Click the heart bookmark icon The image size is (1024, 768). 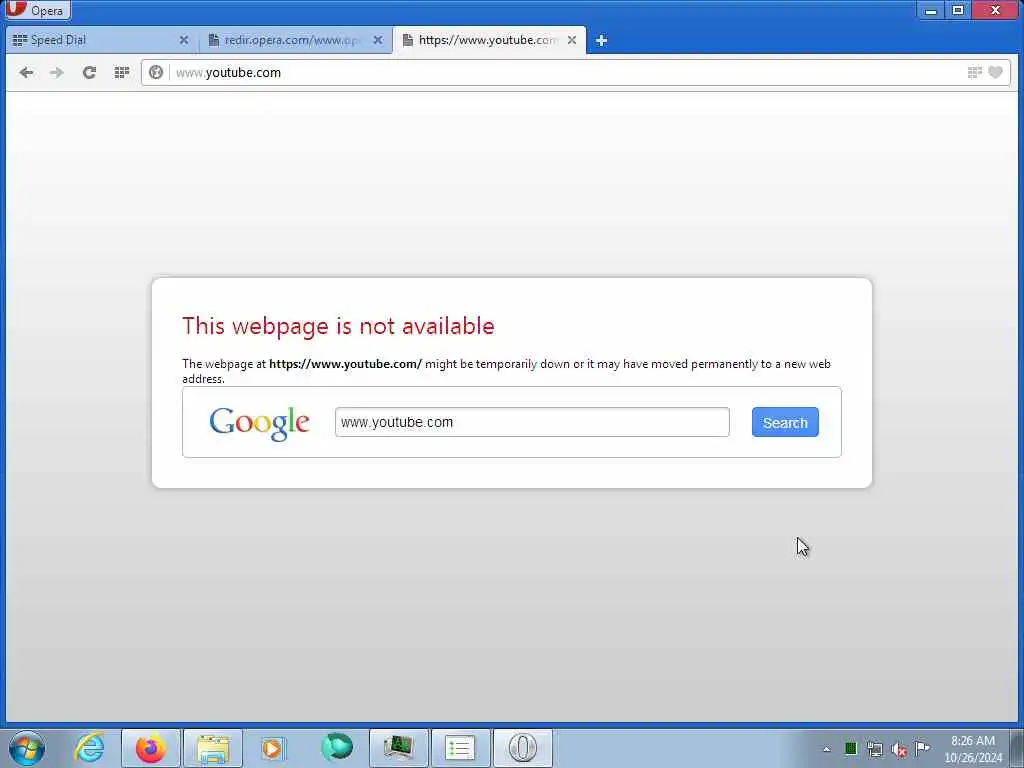pos(995,72)
